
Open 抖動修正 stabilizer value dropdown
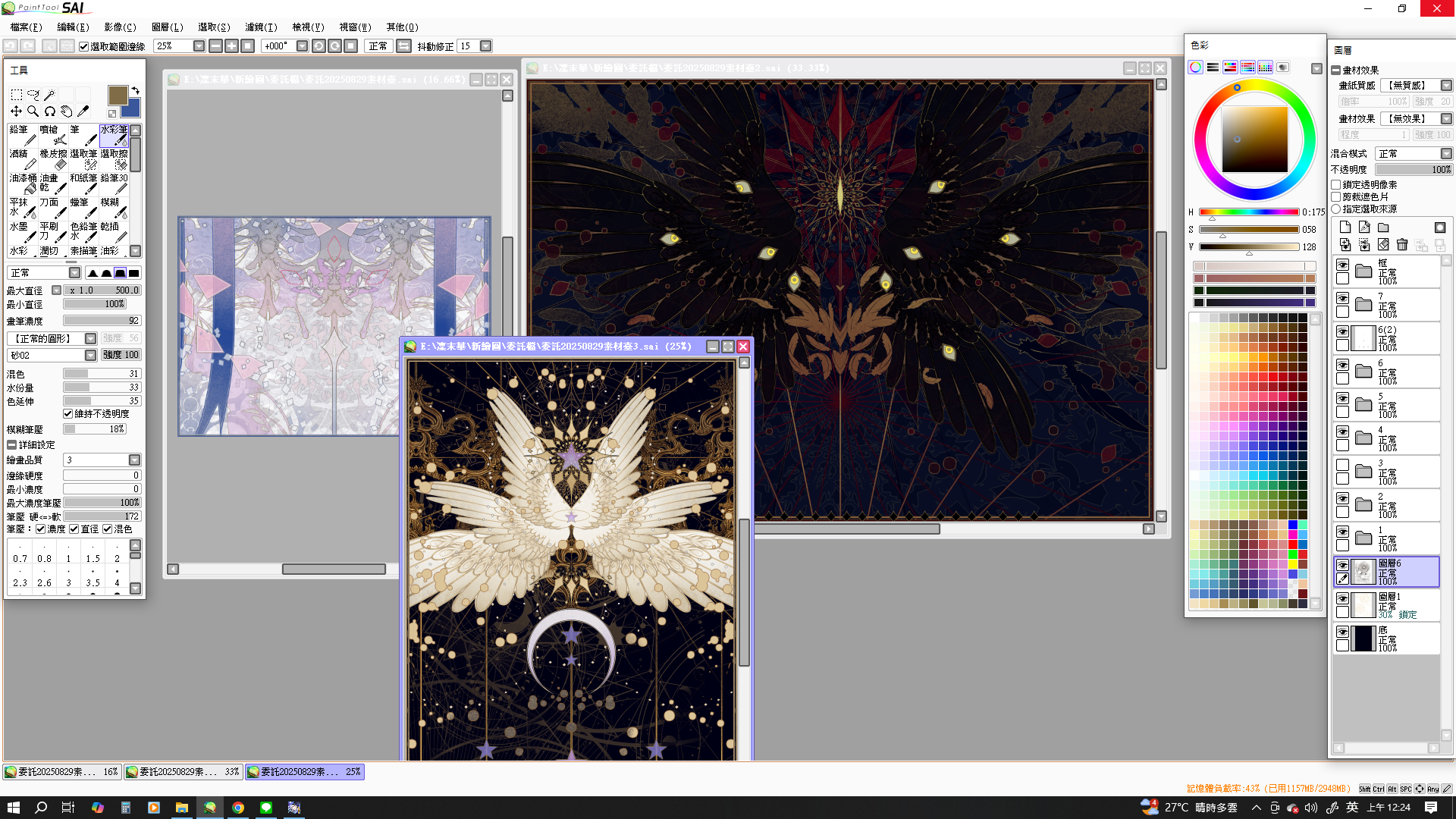(486, 46)
